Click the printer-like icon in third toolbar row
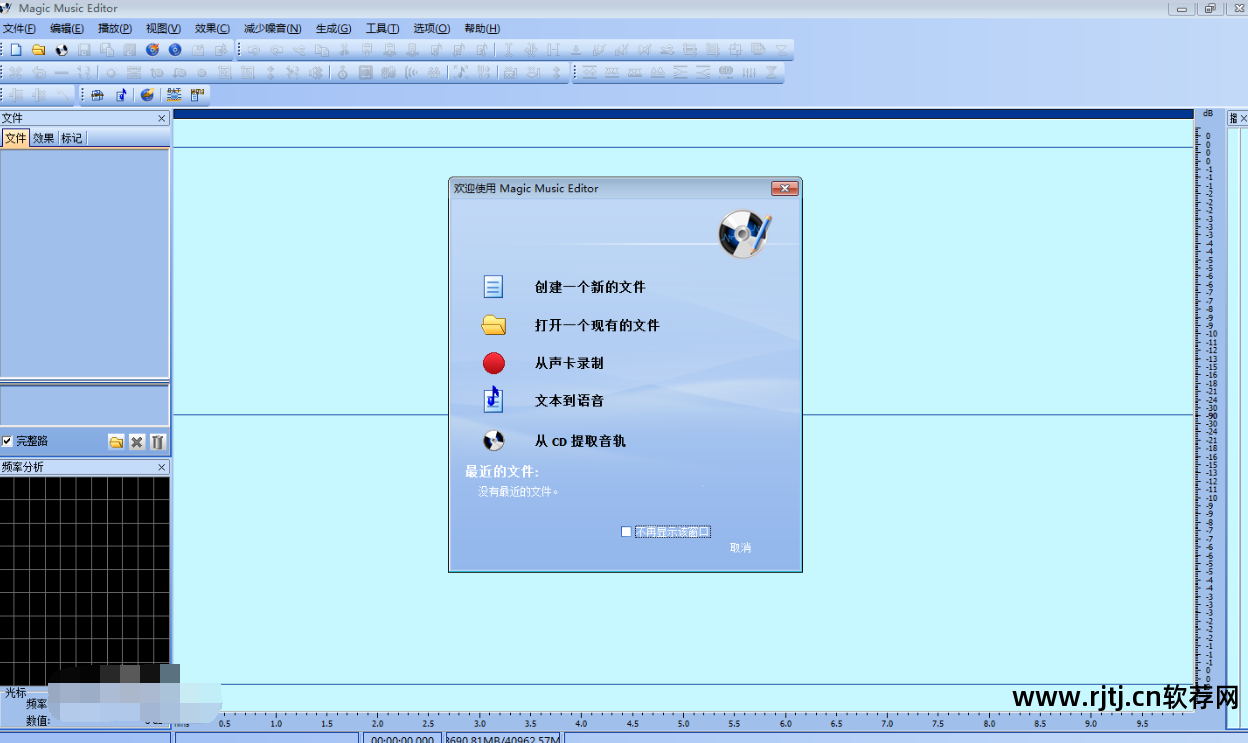 coord(97,95)
